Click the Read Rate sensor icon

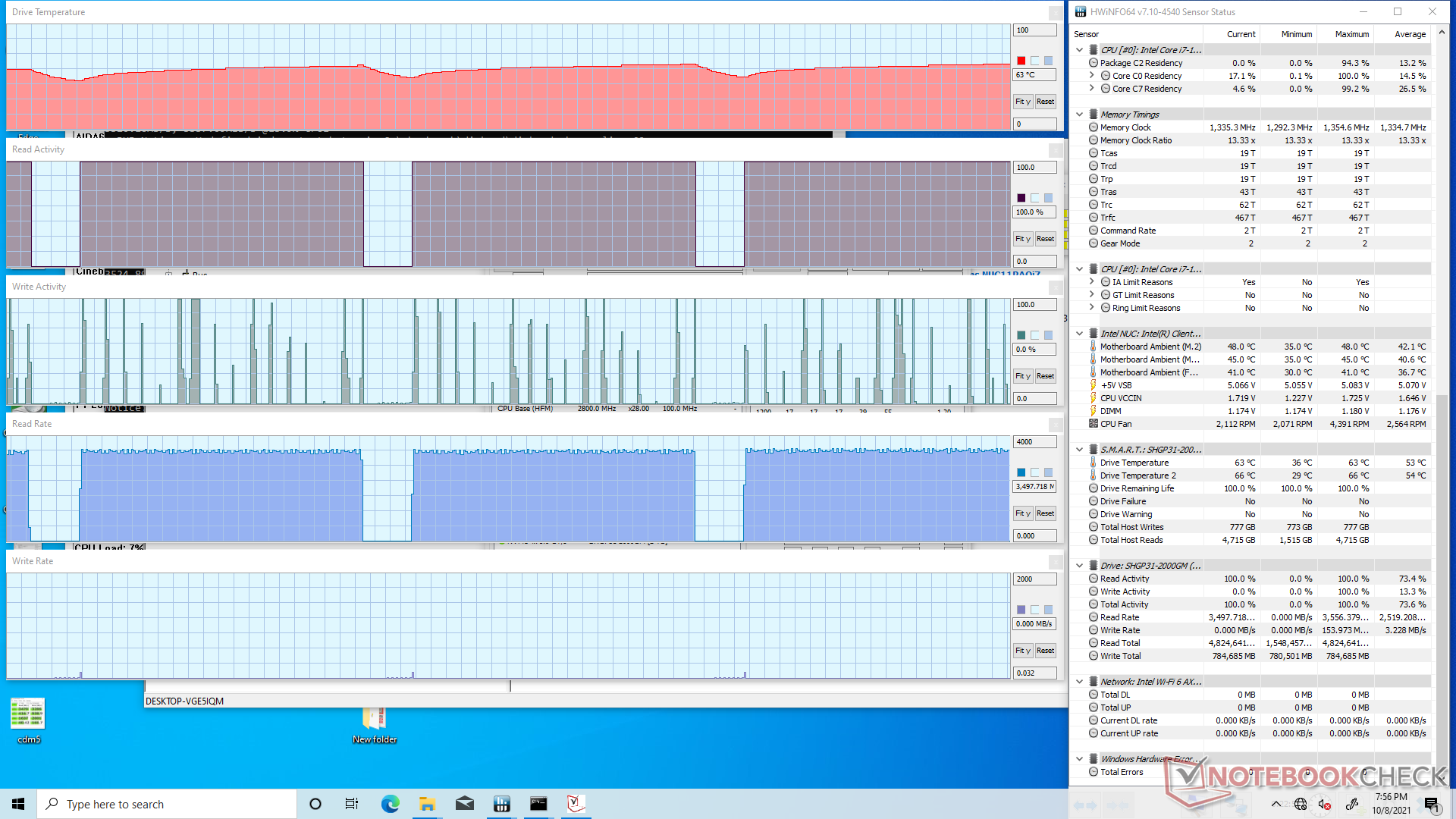1094,617
